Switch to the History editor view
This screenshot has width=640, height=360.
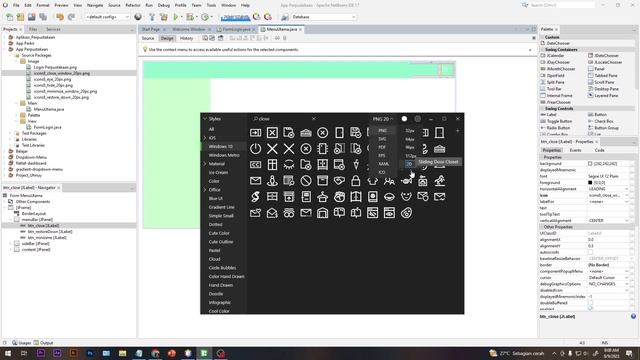[186, 38]
